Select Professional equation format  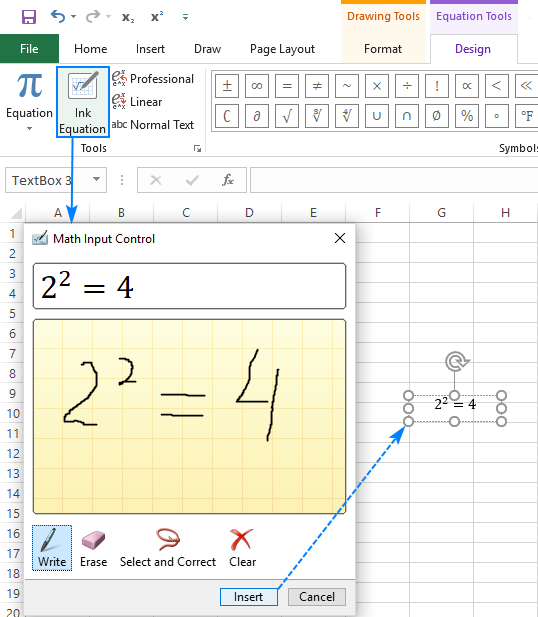click(x=153, y=79)
